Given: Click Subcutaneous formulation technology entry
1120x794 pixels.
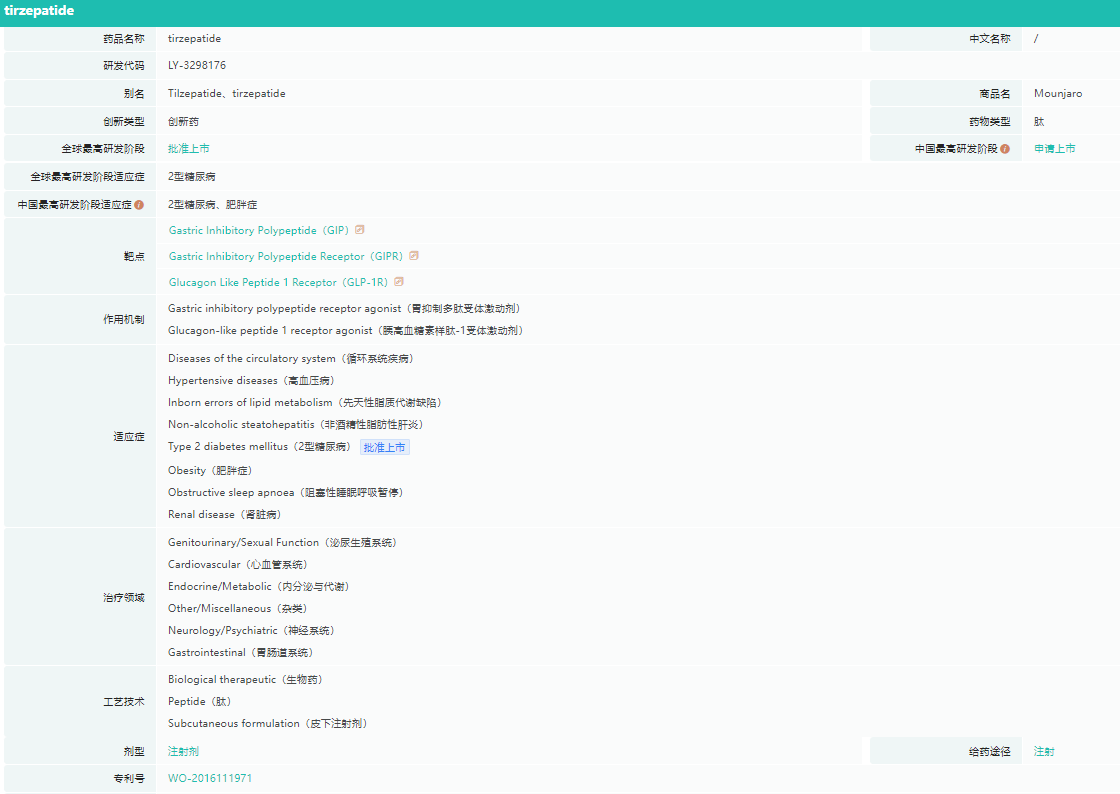Looking at the screenshot, I should (x=268, y=724).
